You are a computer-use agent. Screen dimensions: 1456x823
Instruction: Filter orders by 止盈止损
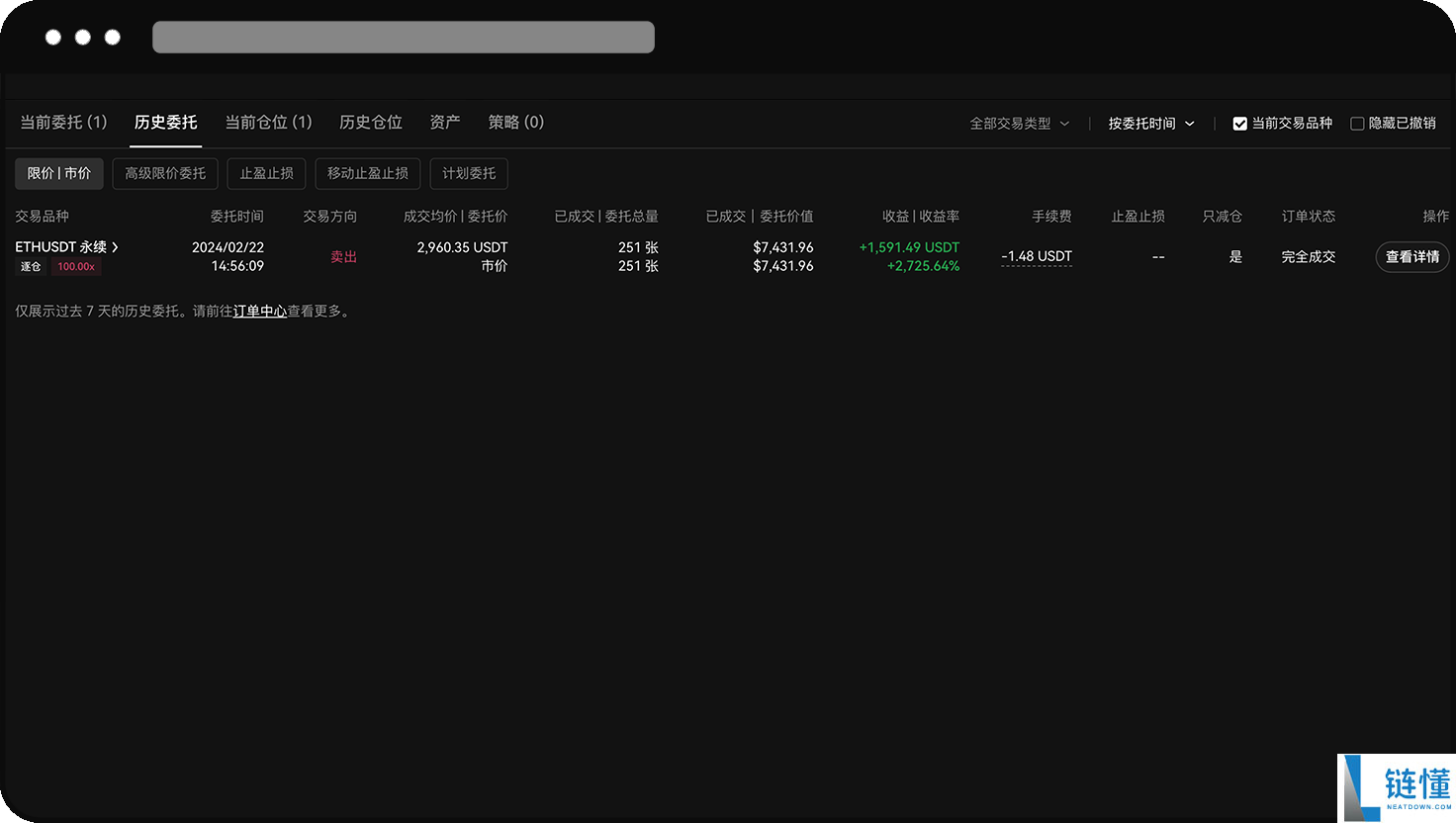click(x=265, y=173)
